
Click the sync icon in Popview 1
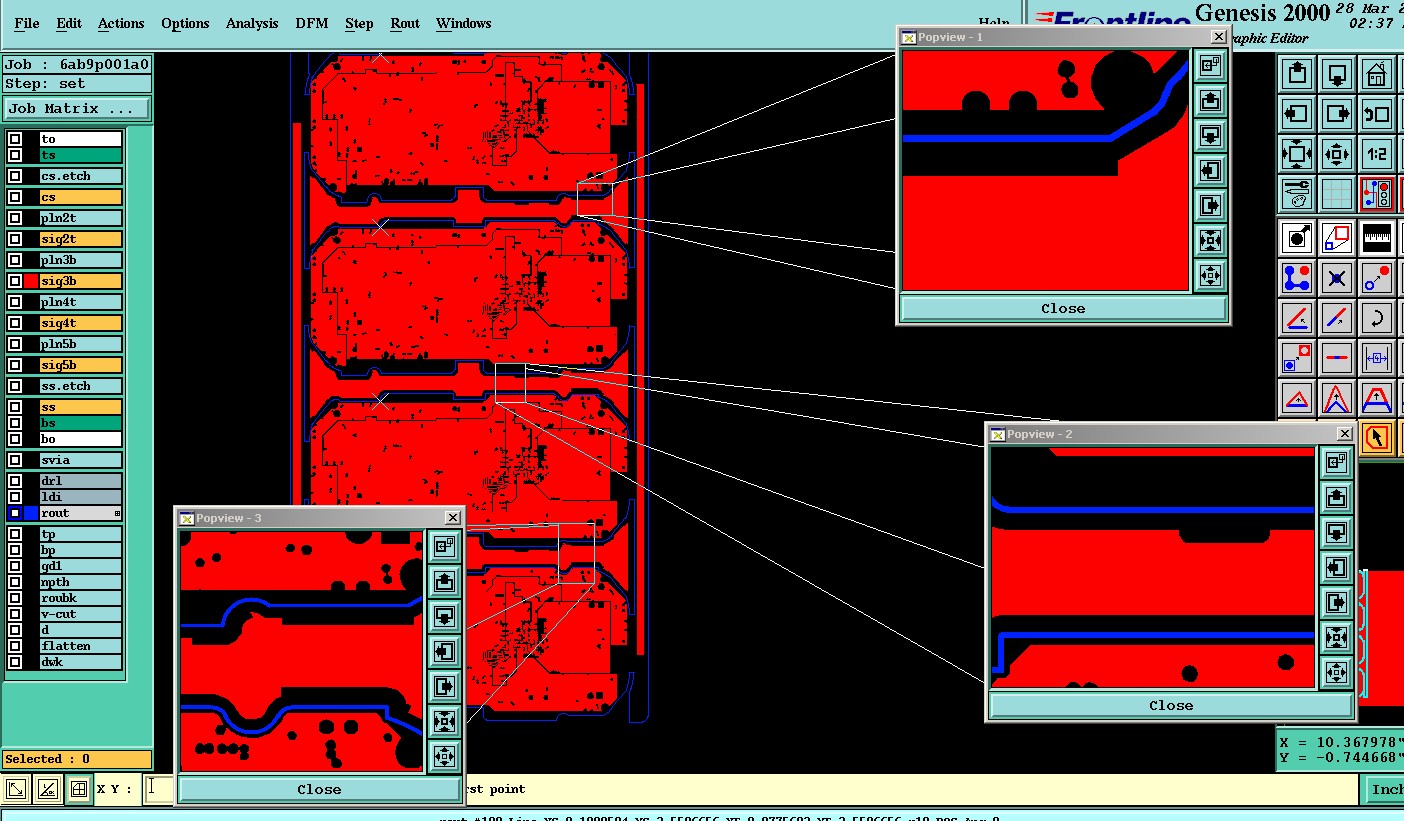point(1210,66)
